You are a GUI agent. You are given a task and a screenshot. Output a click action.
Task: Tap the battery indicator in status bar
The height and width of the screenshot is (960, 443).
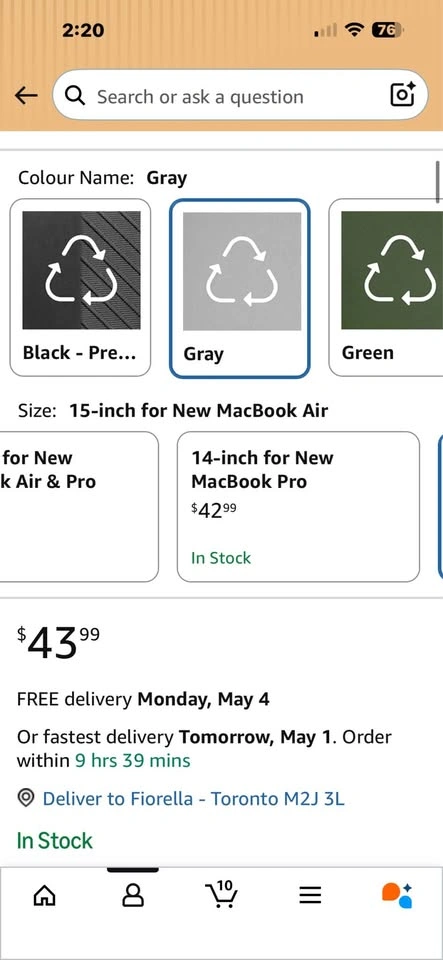pyautogui.click(x=387, y=29)
